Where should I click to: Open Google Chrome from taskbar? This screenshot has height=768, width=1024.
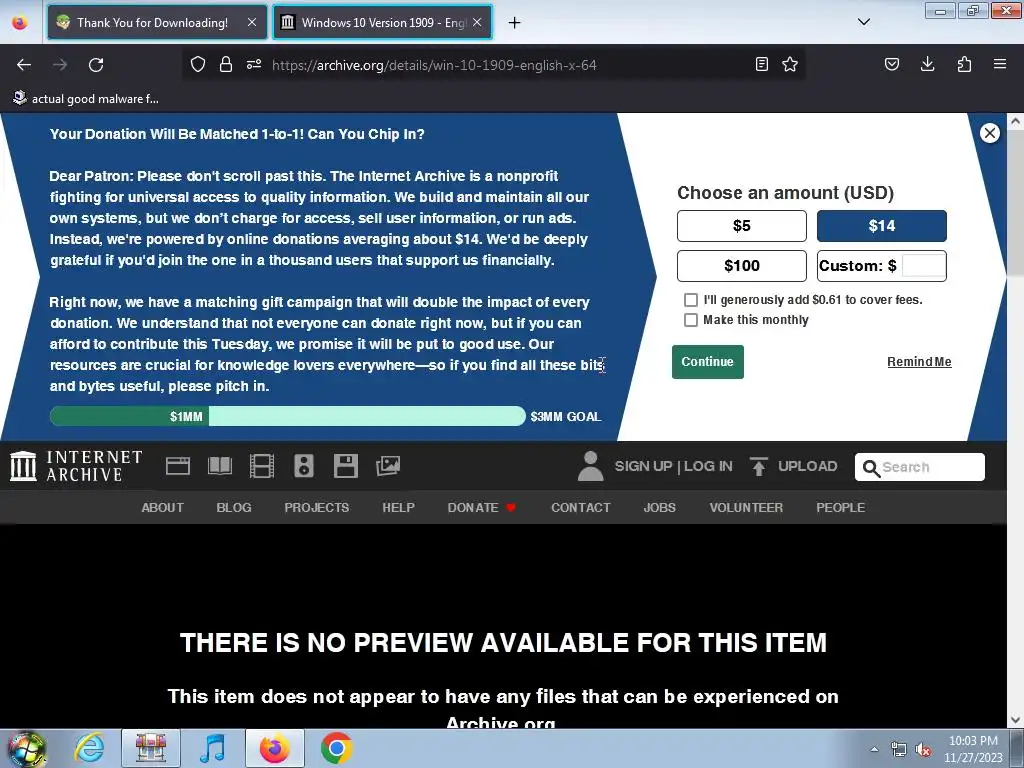tap(336, 748)
